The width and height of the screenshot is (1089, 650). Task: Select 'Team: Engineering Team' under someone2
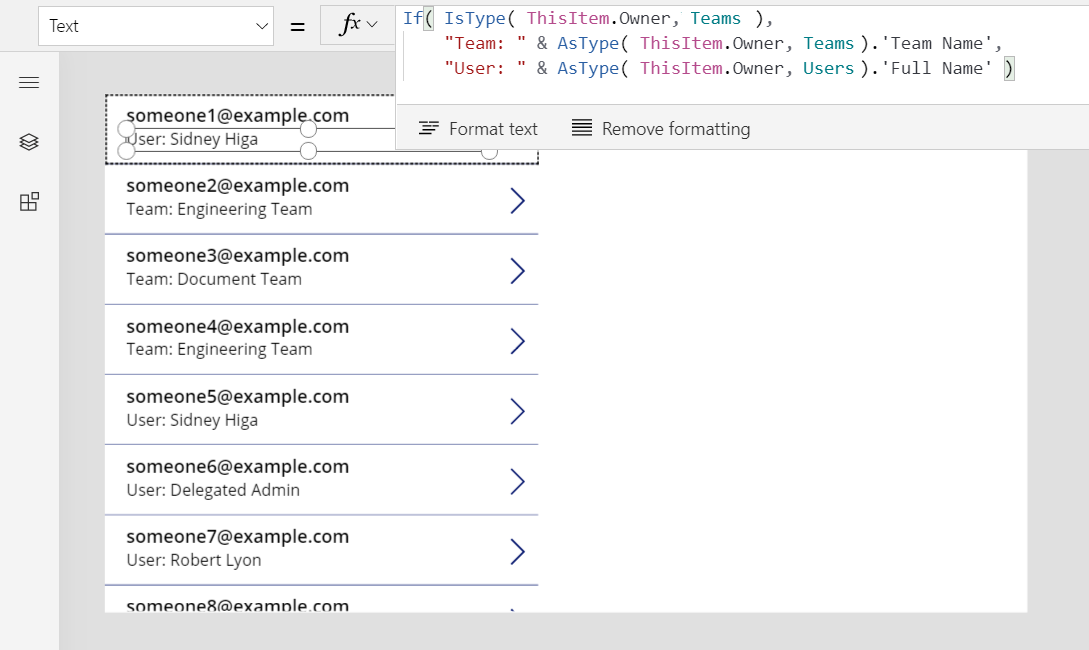click(x=219, y=209)
